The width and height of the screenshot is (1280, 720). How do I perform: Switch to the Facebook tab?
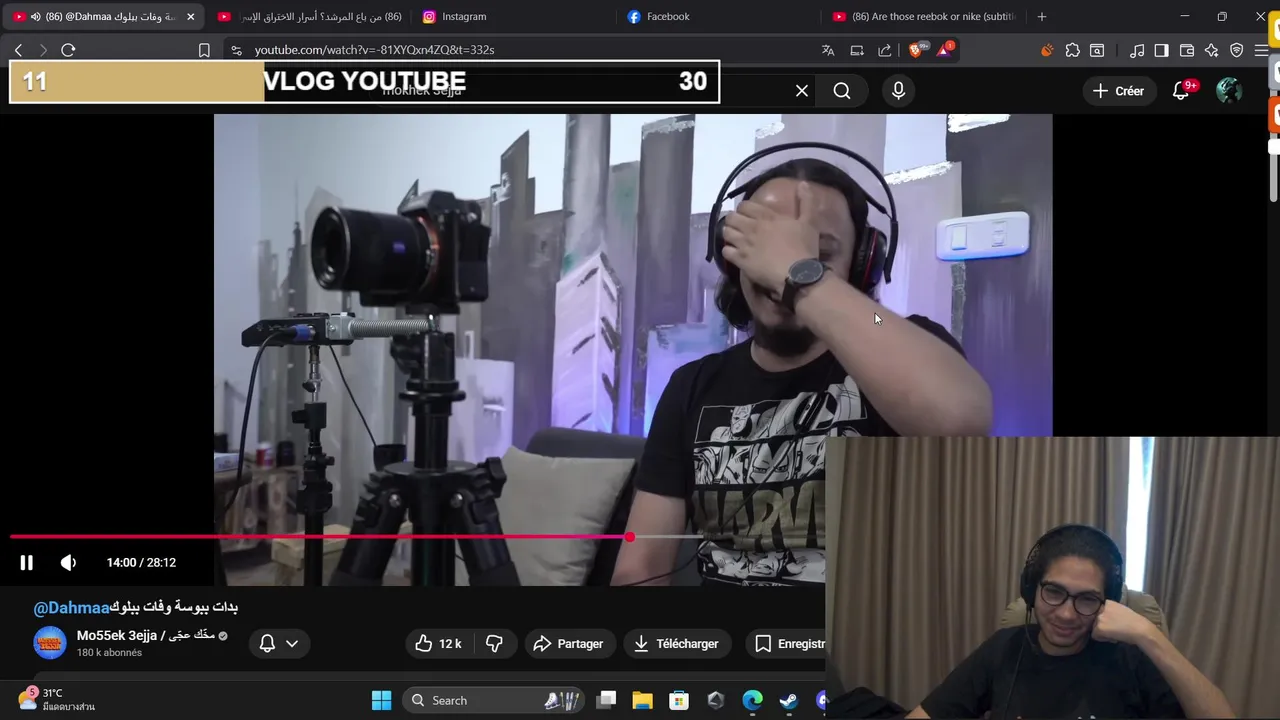point(668,17)
